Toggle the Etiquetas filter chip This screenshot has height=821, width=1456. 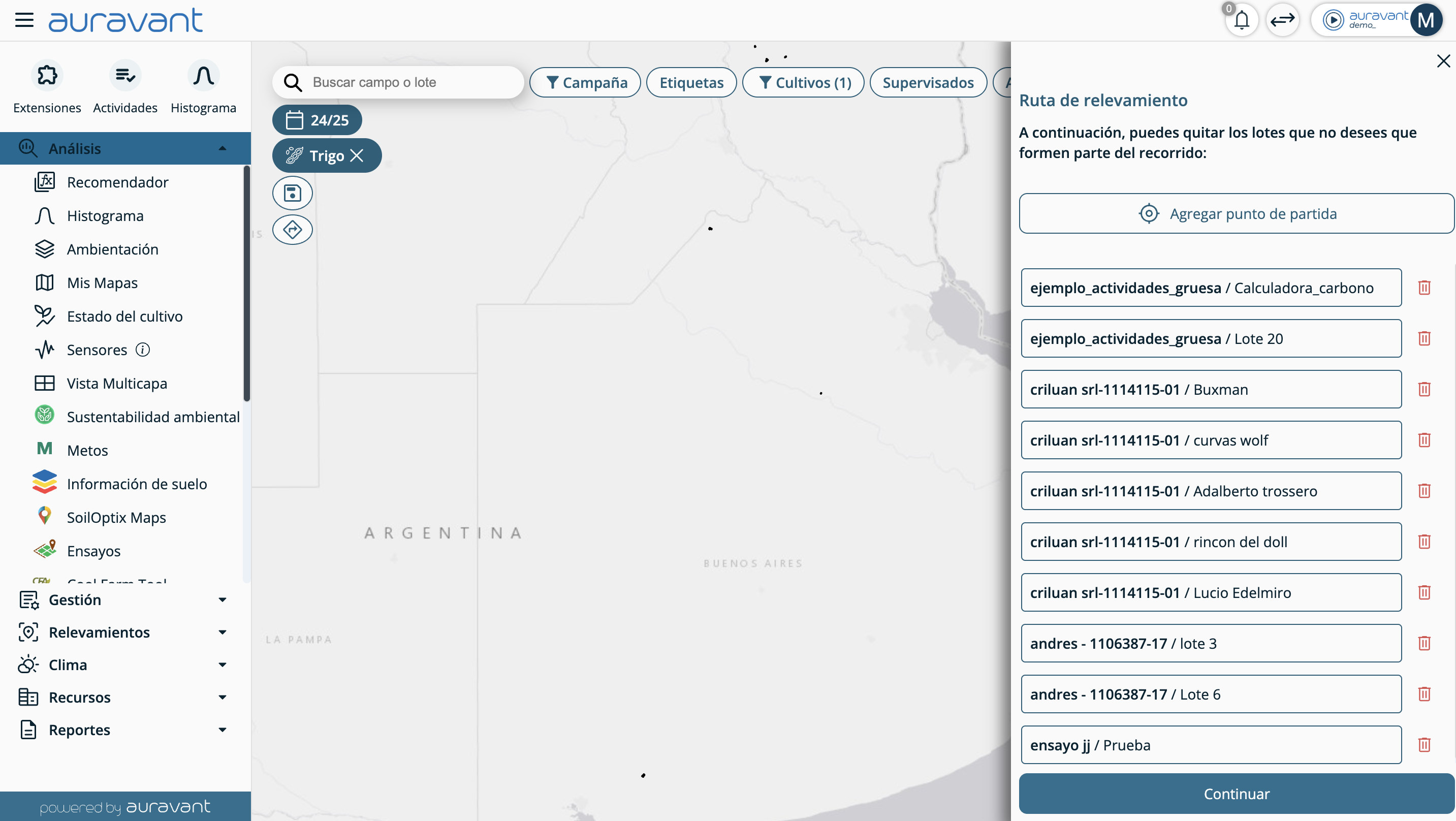691,82
